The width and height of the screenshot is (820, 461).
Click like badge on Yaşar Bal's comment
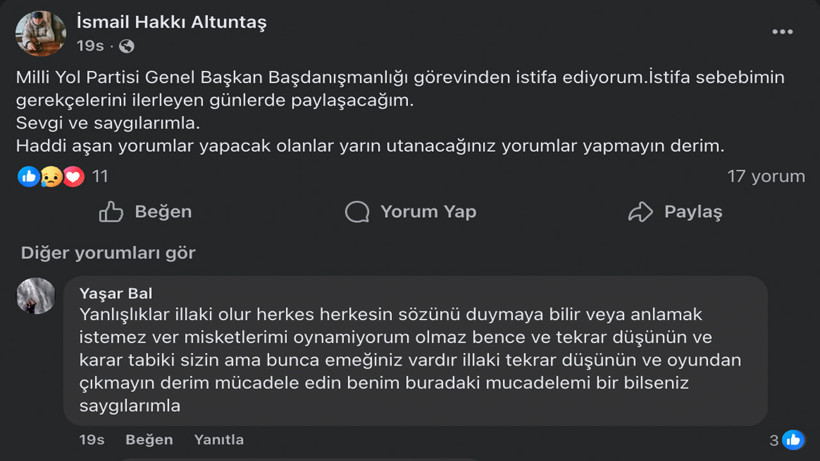click(793, 440)
